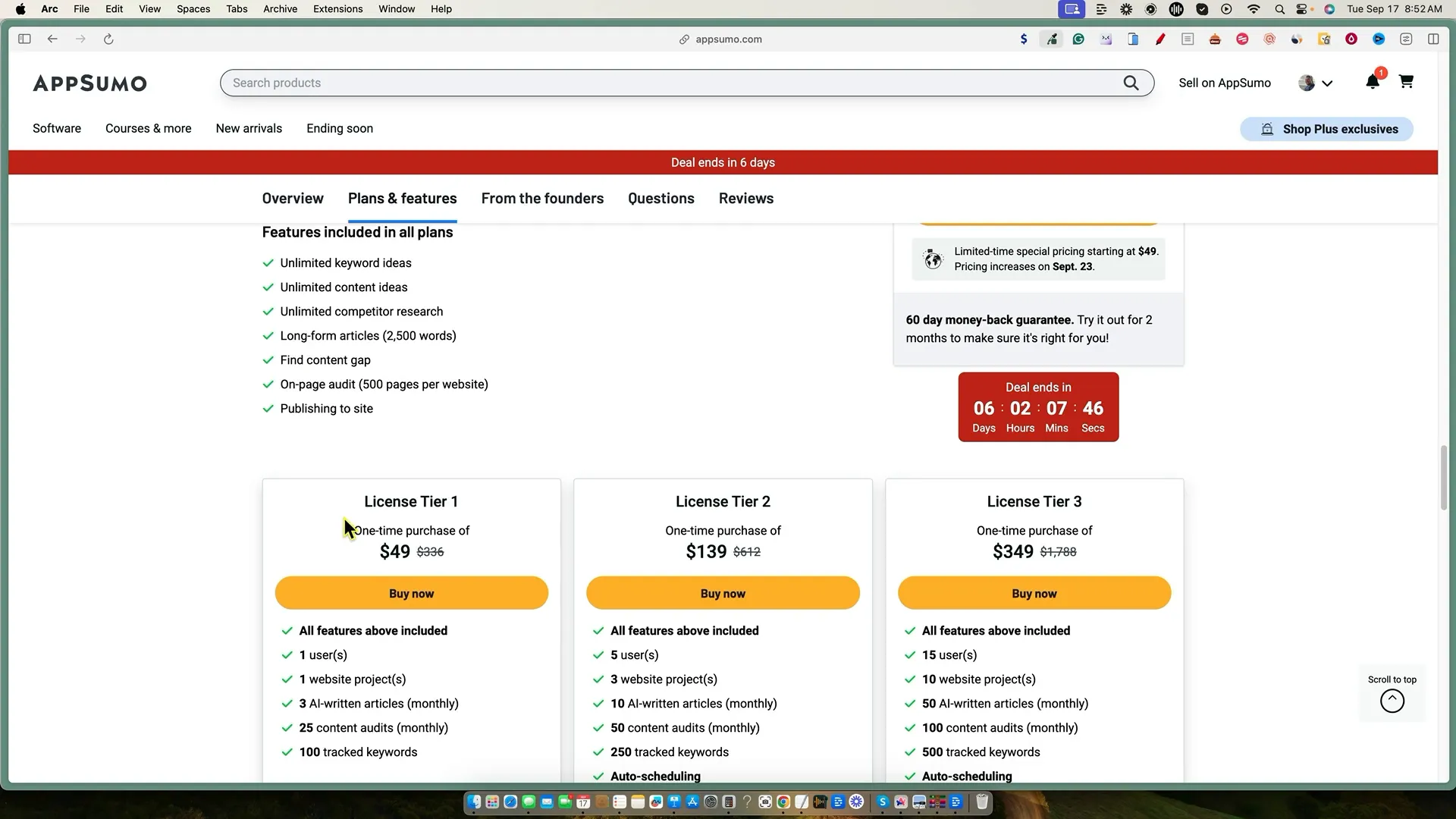The width and height of the screenshot is (1456, 819).
Task: Click the Sell on AppSumo link
Action: point(1224,83)
